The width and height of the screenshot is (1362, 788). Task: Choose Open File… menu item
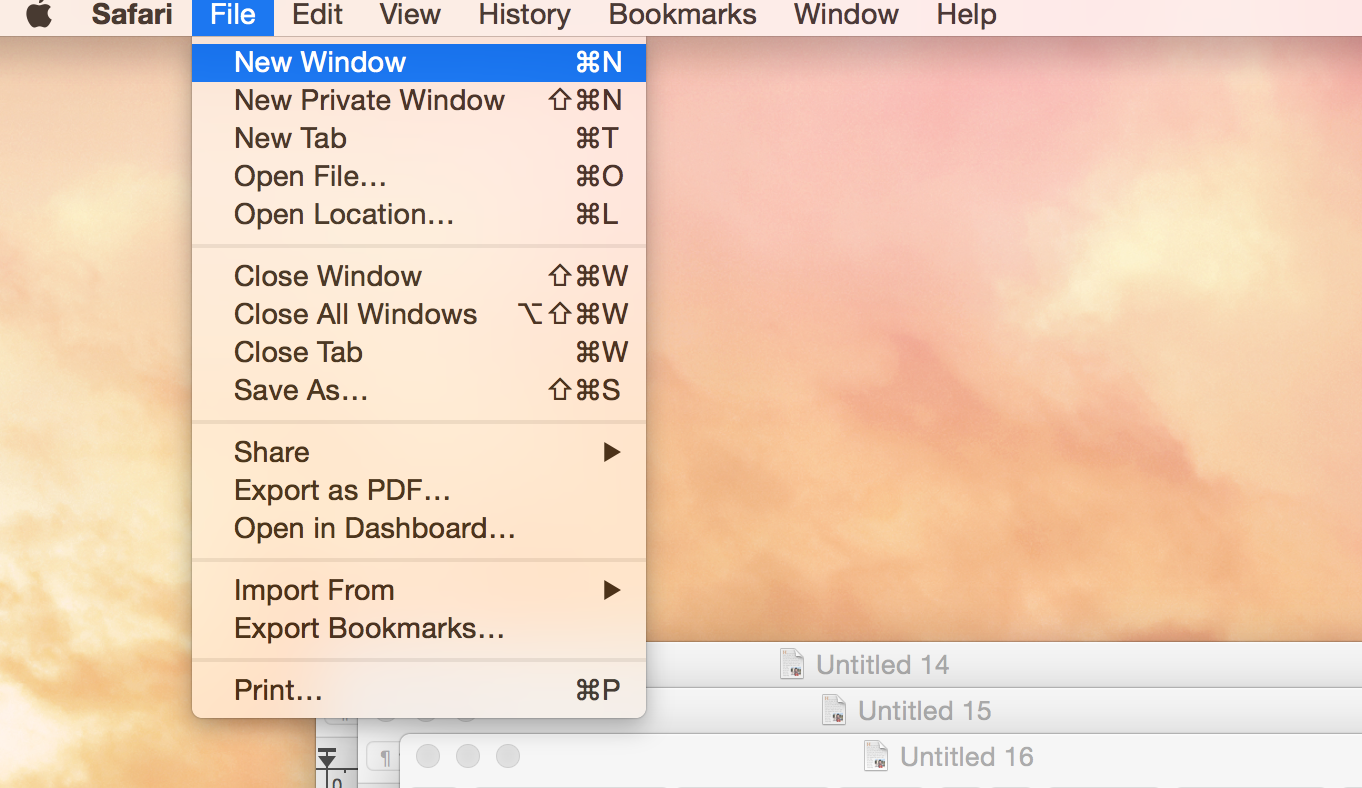419,176
